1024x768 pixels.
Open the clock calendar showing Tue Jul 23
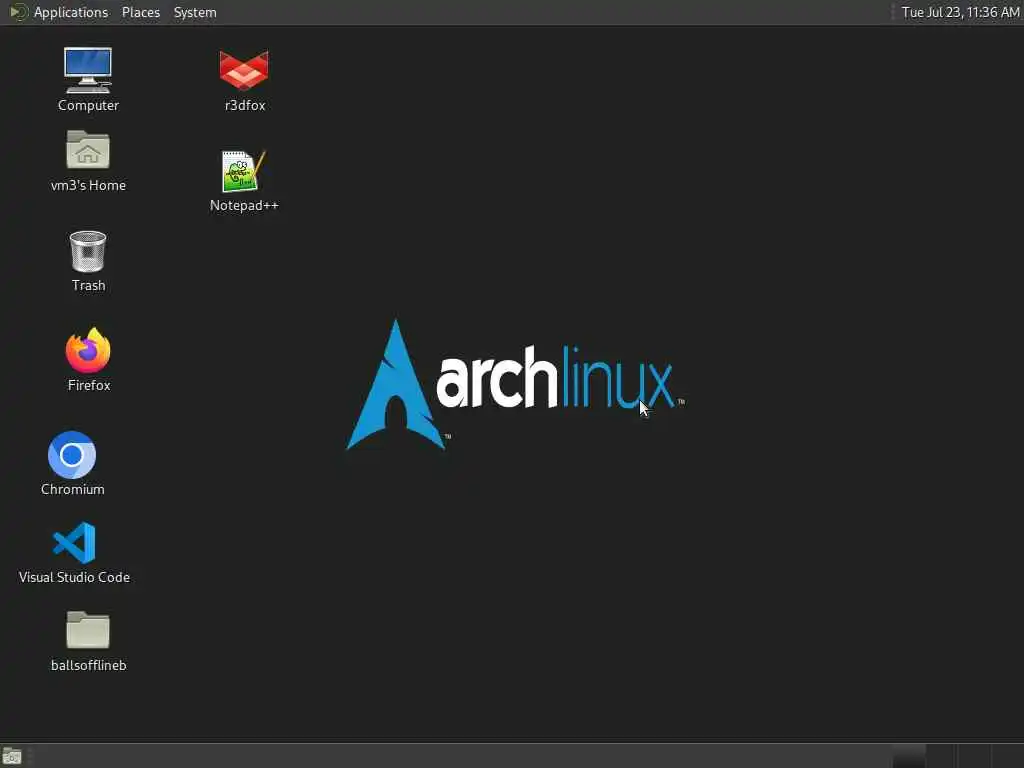[961, 12]
